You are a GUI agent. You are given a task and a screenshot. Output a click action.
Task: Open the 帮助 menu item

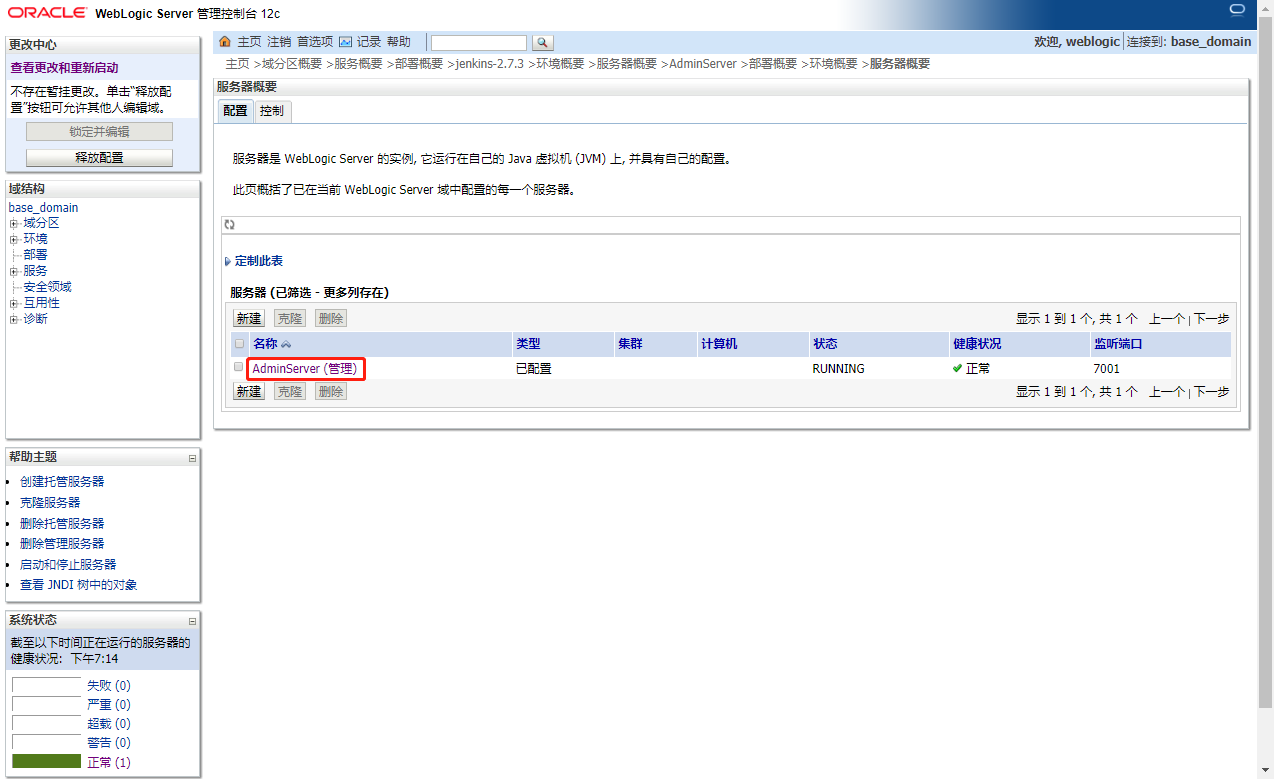(x=398, y=42)
